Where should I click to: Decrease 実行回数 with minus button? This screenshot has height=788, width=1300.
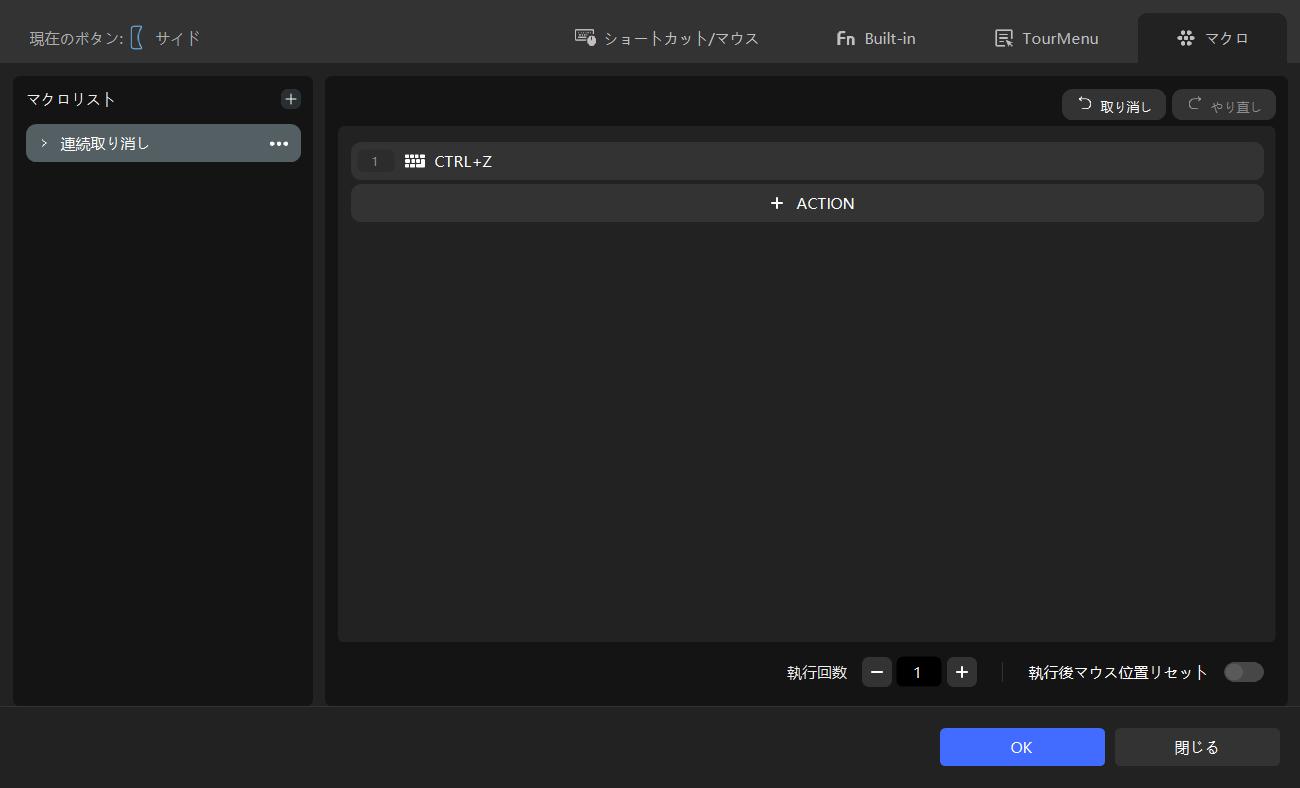[x=877, y=672]
